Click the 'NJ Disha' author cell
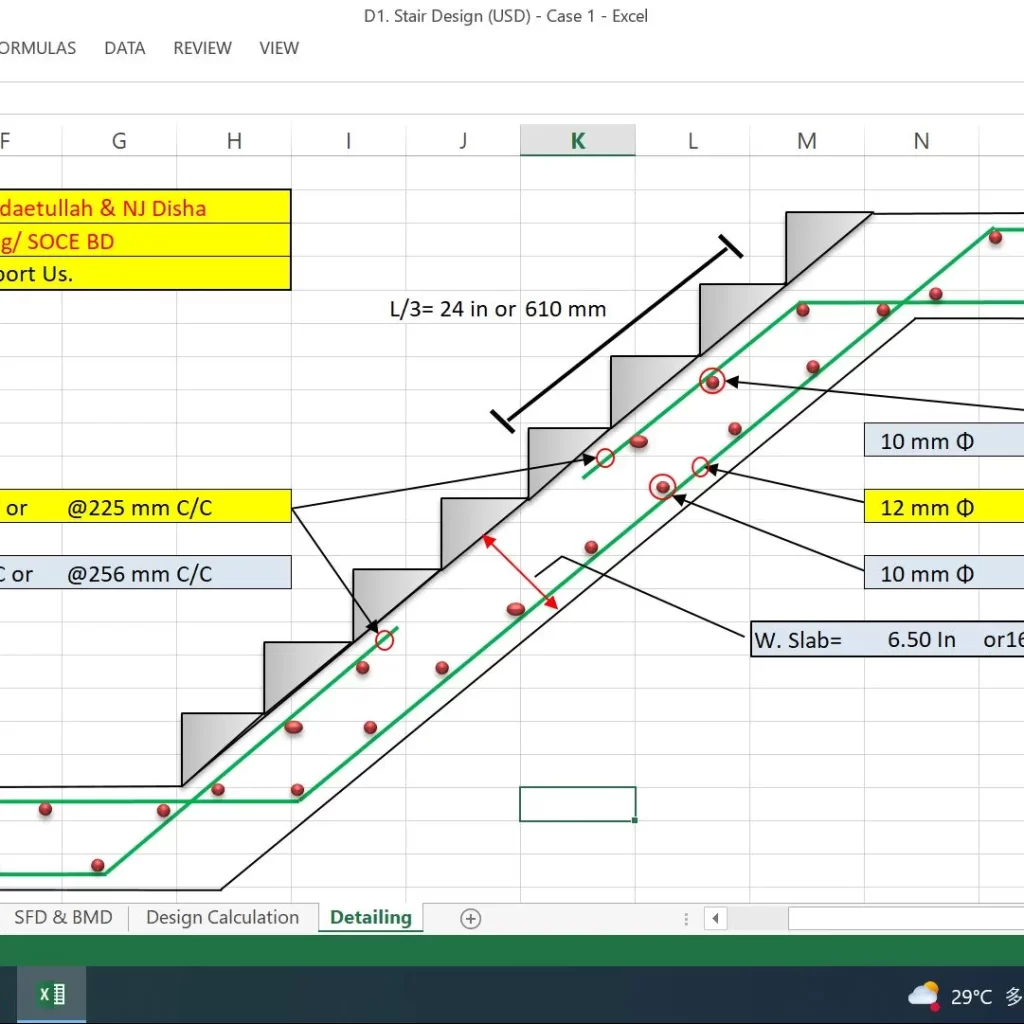Screen dimensions: 1024x1024 (x=145, y=207)
